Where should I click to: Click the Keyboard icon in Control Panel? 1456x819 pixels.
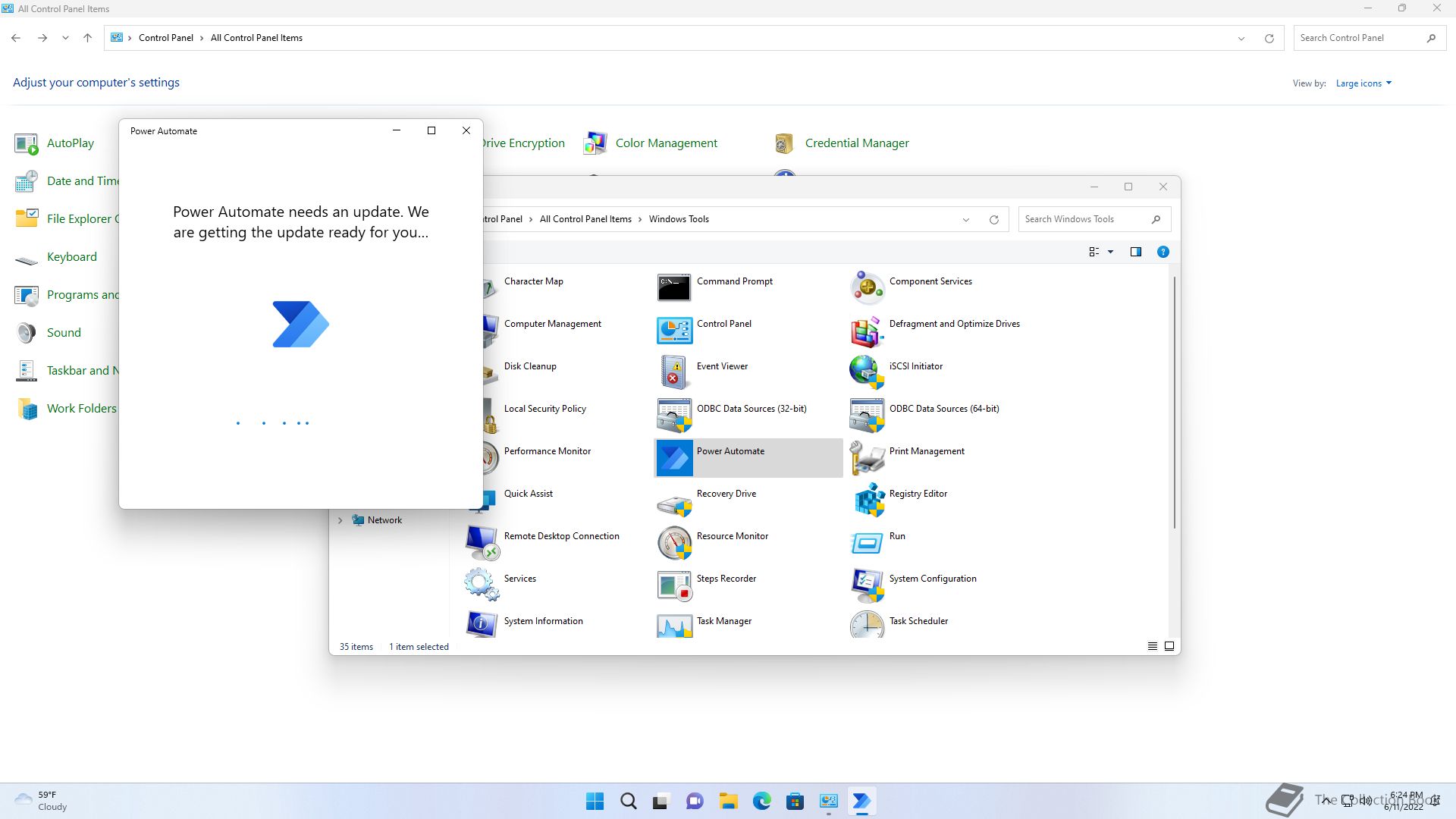[x=27, y=259]
